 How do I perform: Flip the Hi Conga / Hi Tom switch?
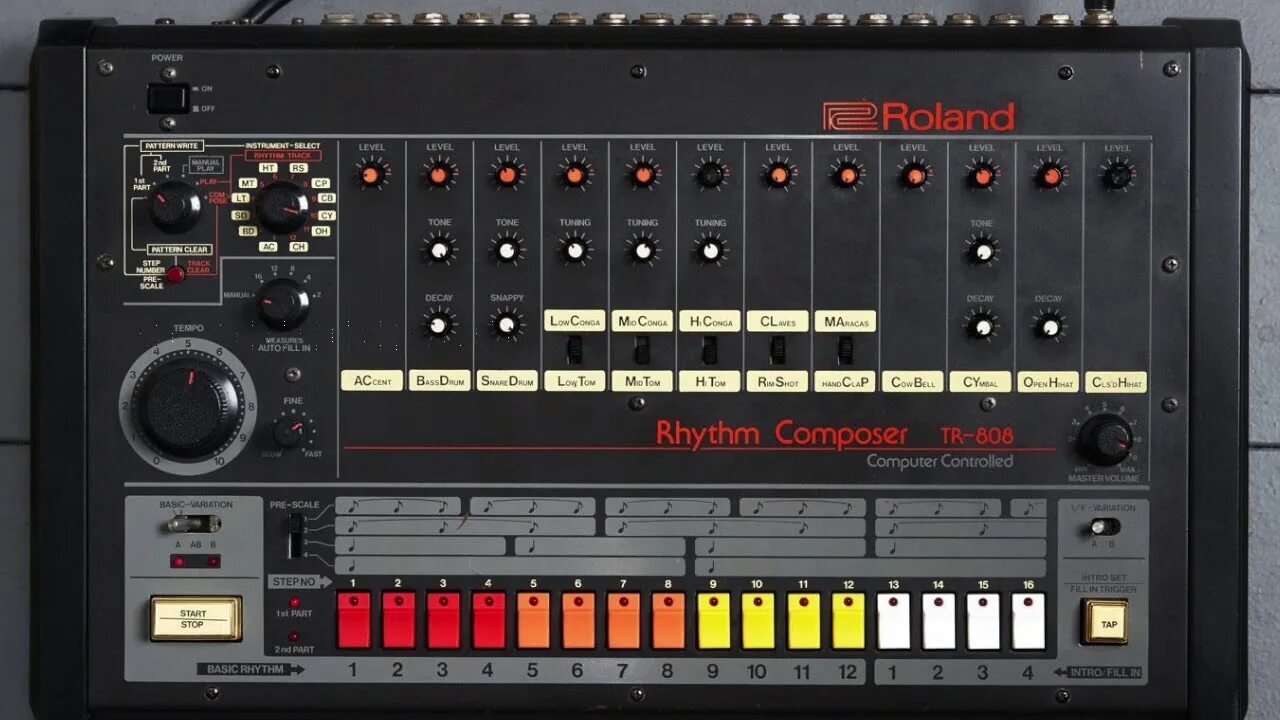709,349
